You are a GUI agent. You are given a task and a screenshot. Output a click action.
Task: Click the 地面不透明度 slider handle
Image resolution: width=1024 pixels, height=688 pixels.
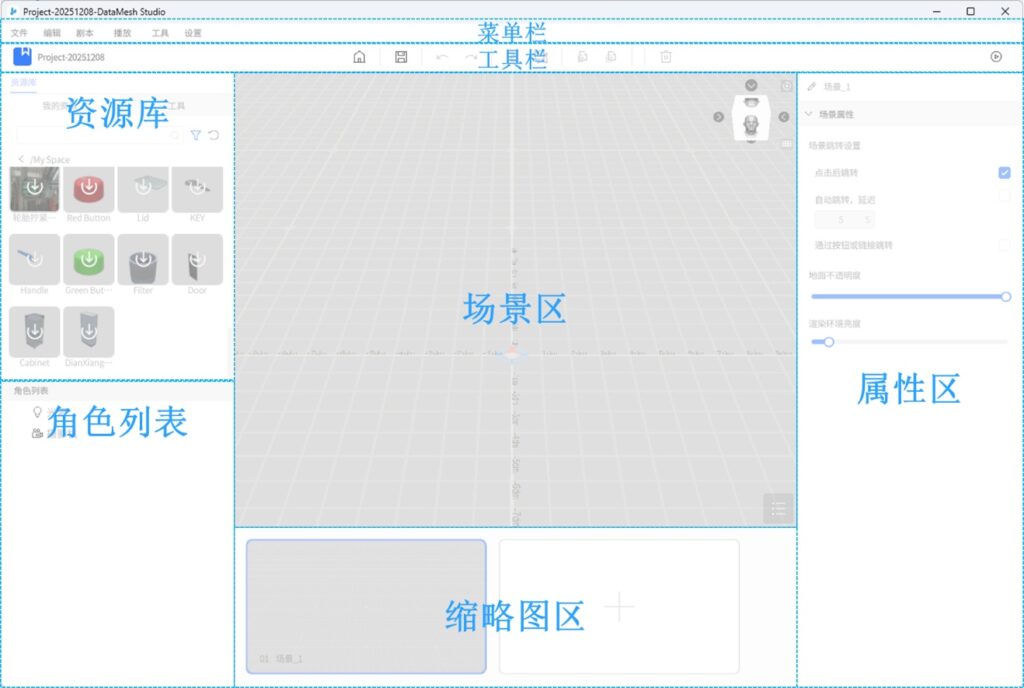(x=1006, y=297)
